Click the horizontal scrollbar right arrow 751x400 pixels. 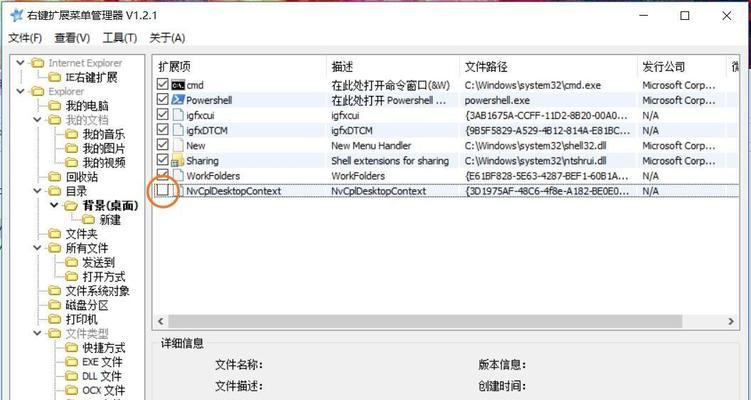(x=731, y=321)
